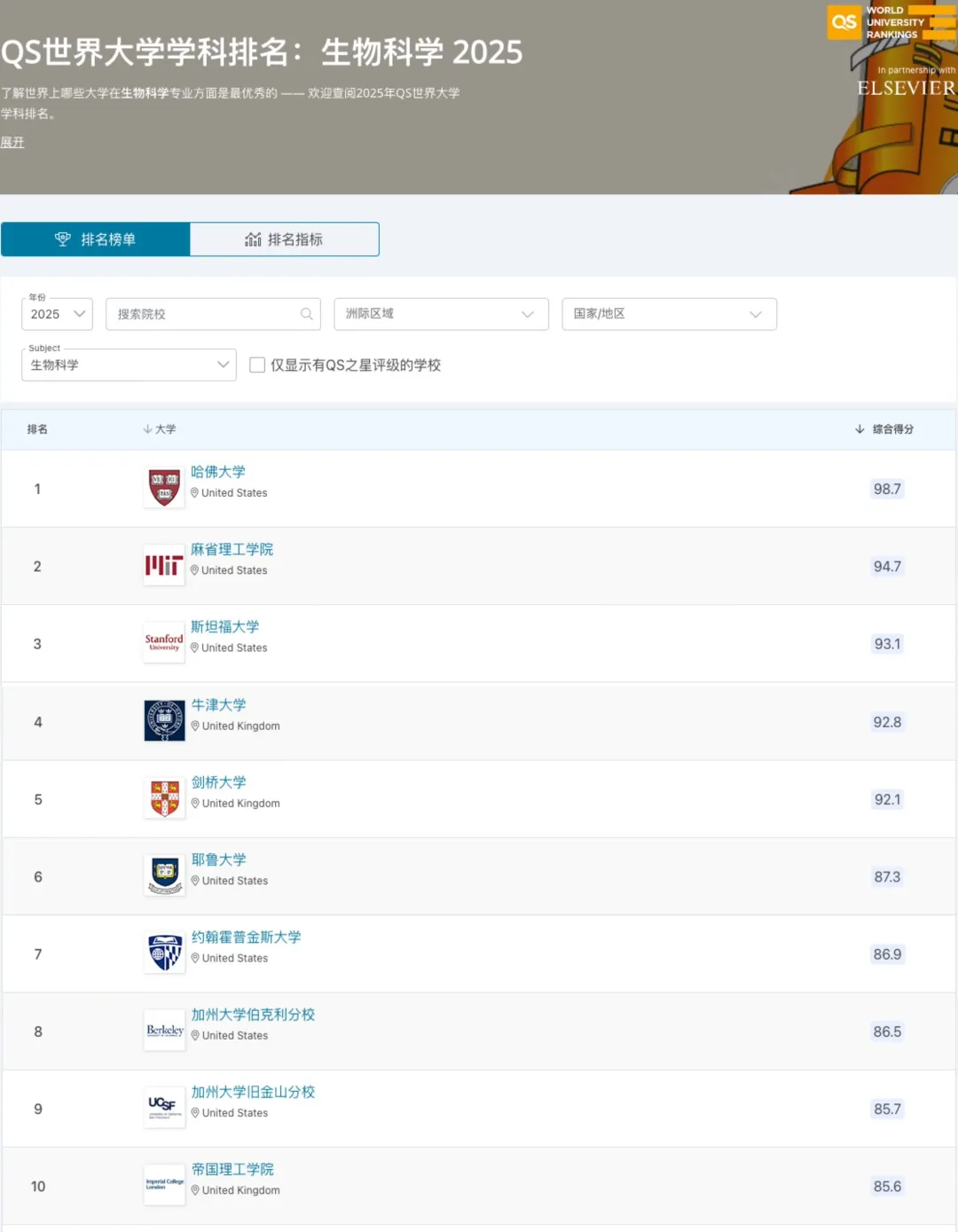Open the 加州大学伯克利分校 link
Viewport: 958px width, 1232px height.
click(254, 1014)
